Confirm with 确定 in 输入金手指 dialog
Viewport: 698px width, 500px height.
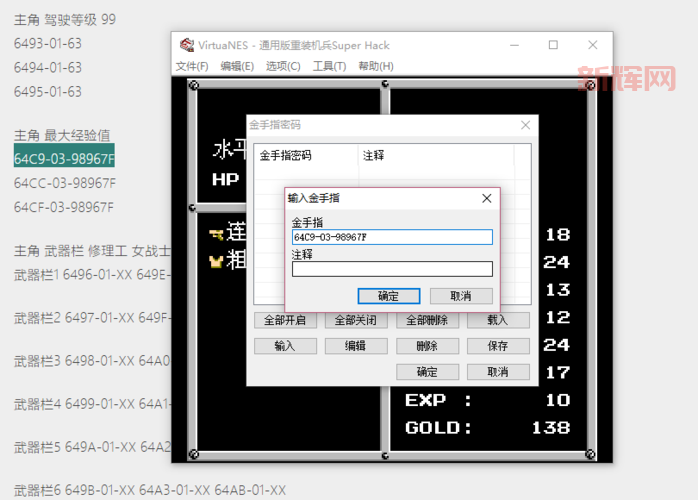coord(388,296)
